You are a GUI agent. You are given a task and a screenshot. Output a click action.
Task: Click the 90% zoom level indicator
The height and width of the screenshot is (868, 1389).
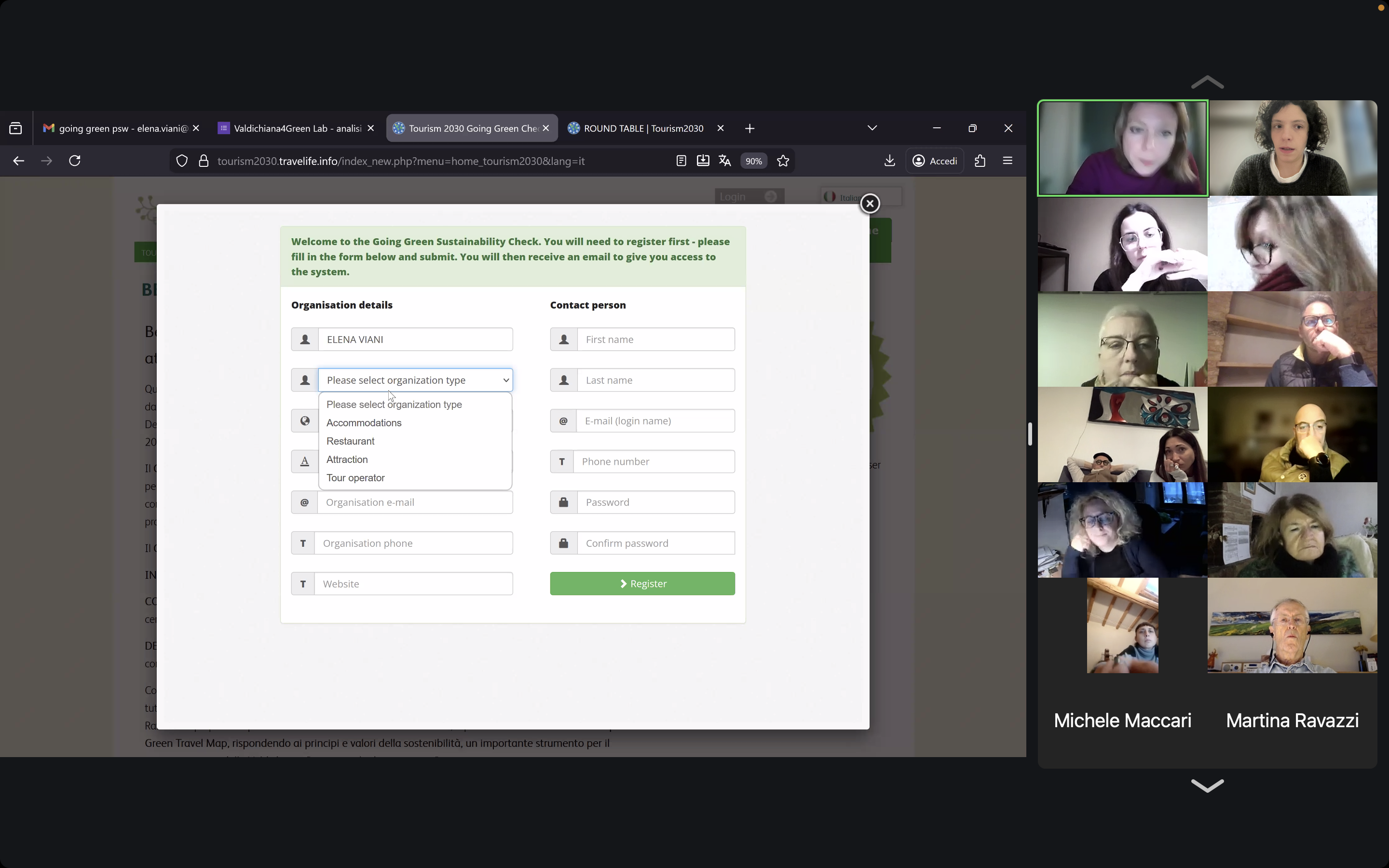753,162
